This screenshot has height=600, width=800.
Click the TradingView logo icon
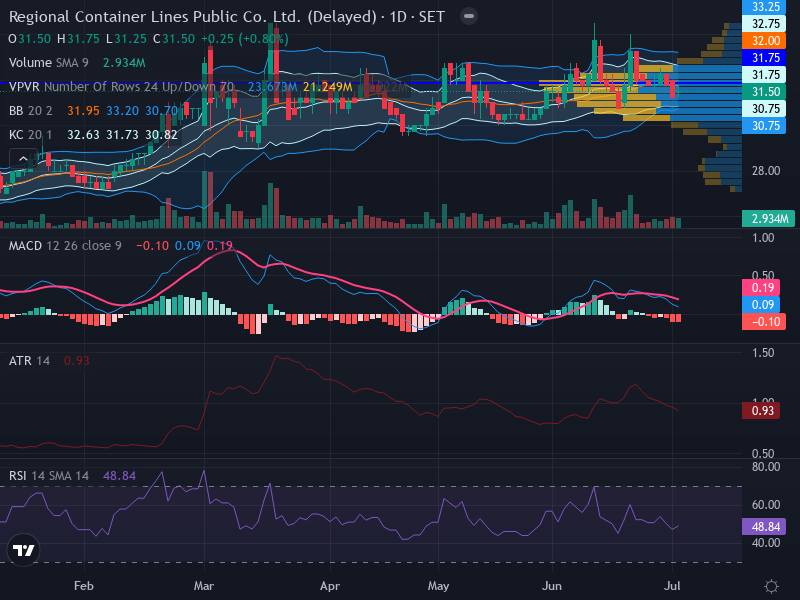(23, 550)
